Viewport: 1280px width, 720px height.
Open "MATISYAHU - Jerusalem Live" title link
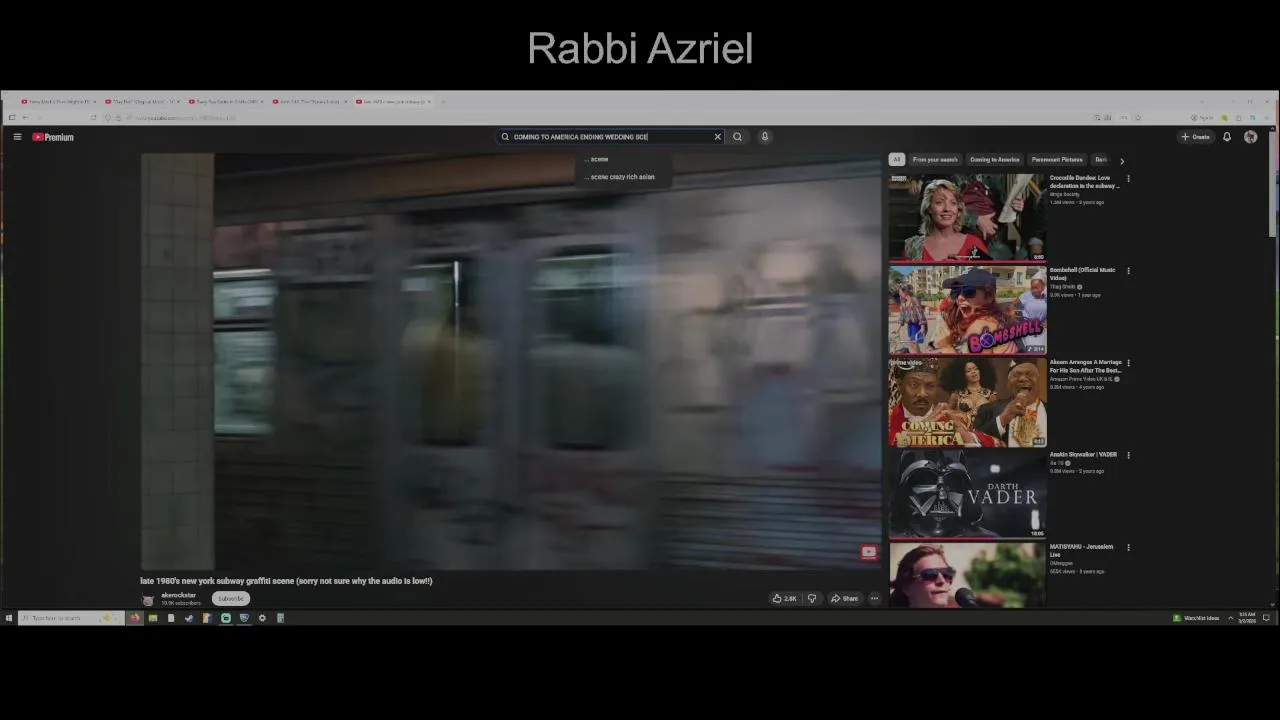click(1081, 550)
